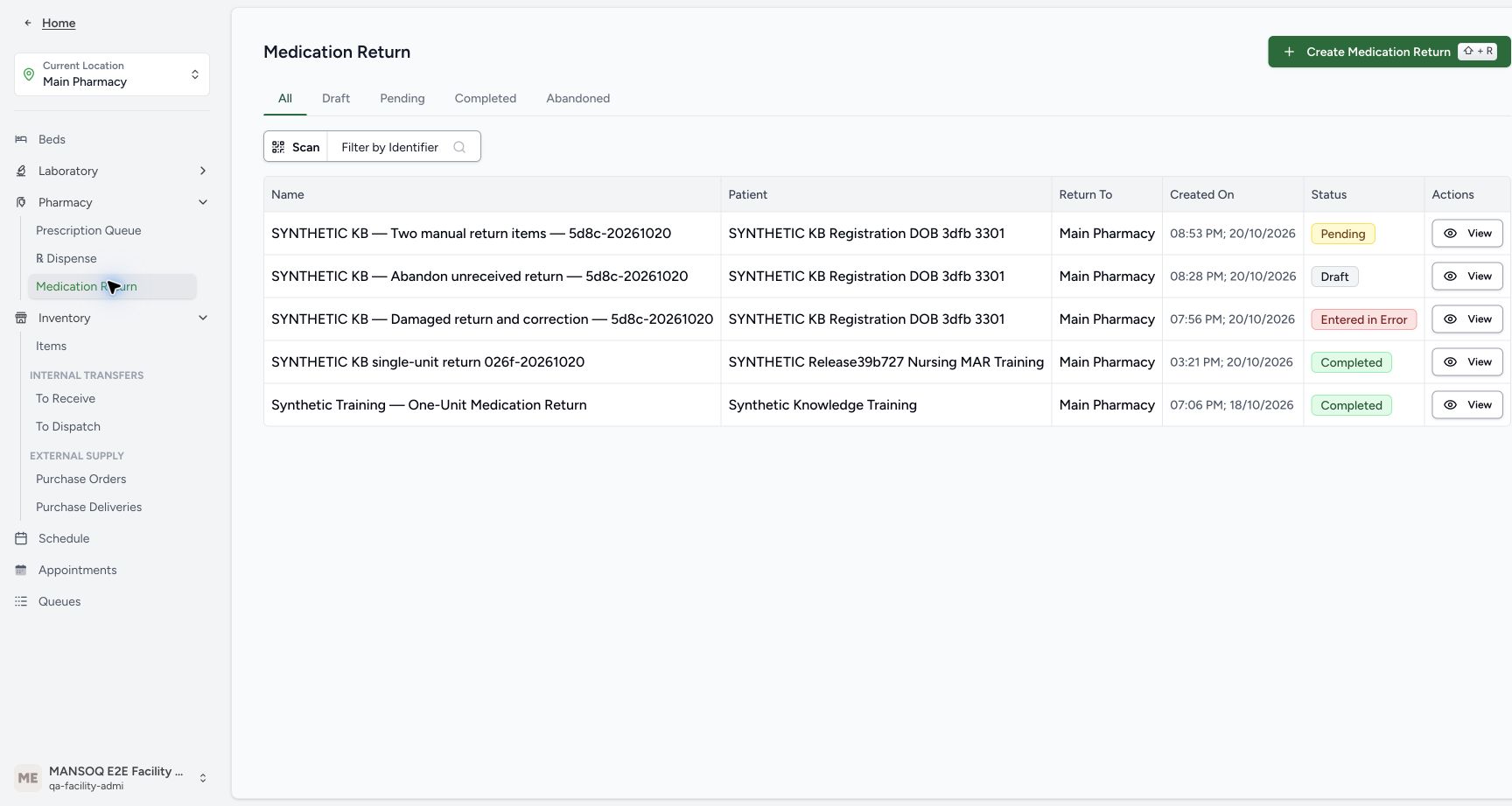The width and height of the screenshot is (1512, 806).
Task: Click the plus icon on Create Medication Return
Action: coord(1289,52)
